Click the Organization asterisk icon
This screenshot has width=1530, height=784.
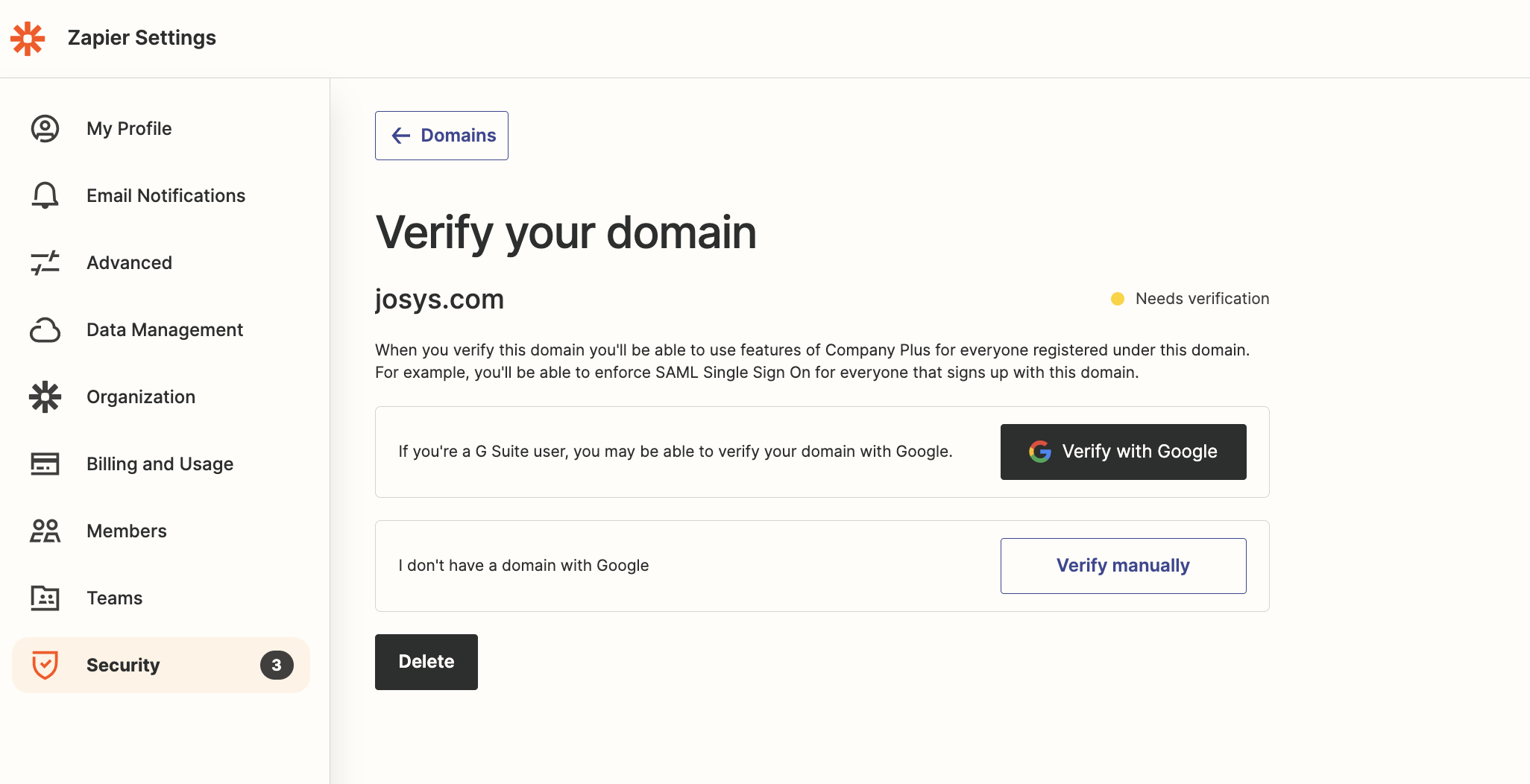coord(45,397)
